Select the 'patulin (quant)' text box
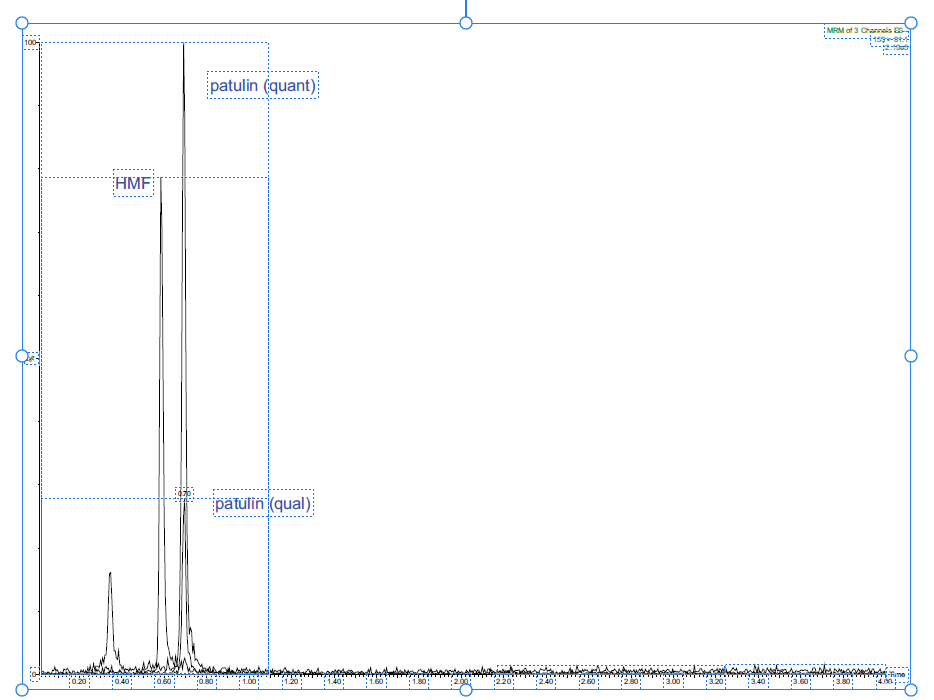This screenshot has height=700, width=934. coord(263,85)
